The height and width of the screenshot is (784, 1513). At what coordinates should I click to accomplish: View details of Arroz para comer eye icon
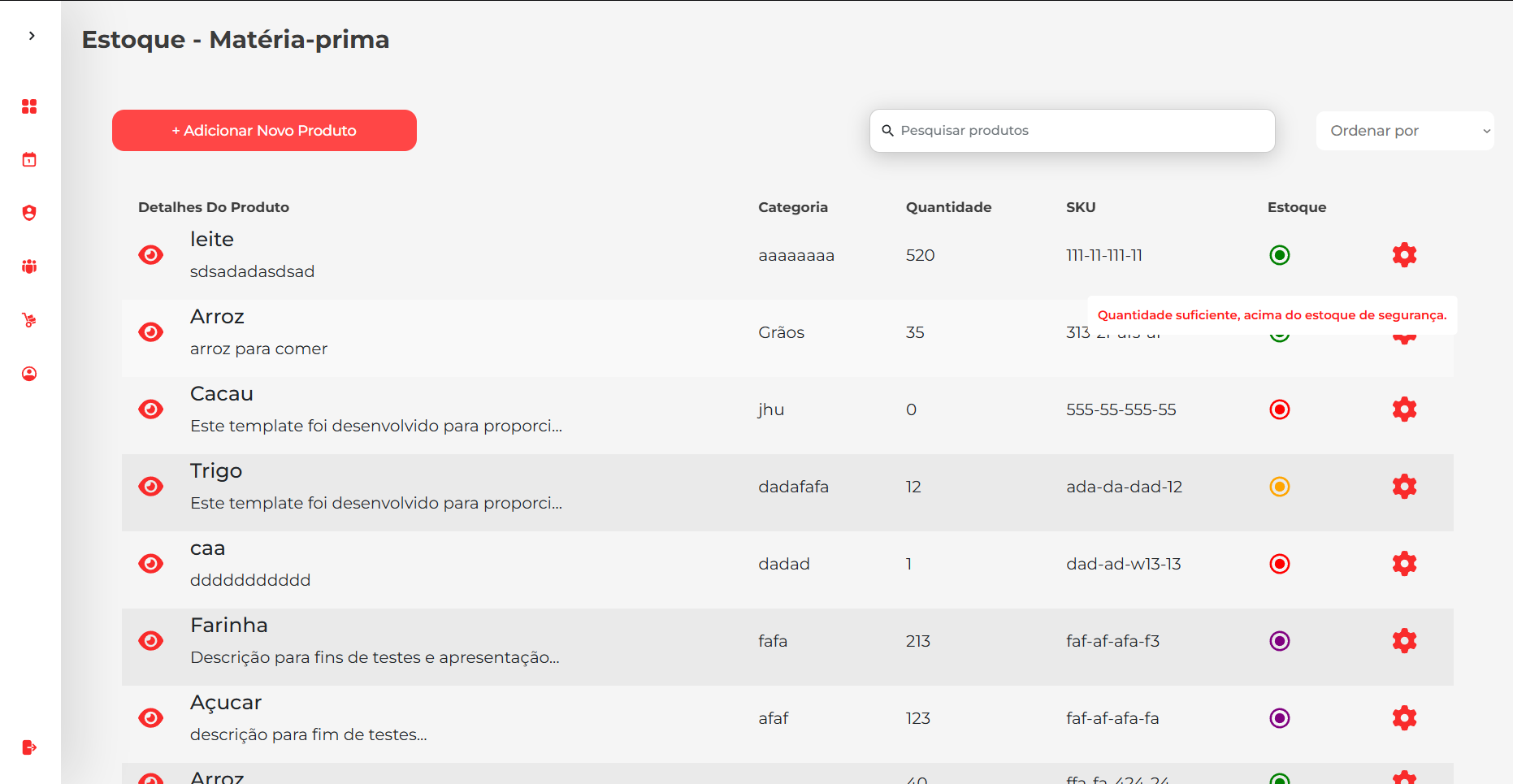[150, 332]
